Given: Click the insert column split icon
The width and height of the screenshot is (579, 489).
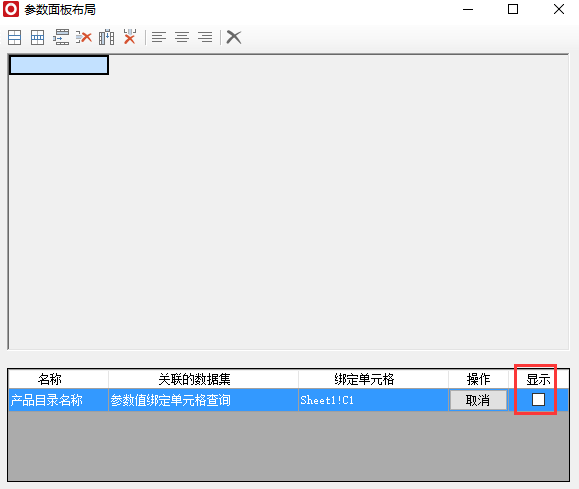Looking at the screenshot, I should [106, 37].
